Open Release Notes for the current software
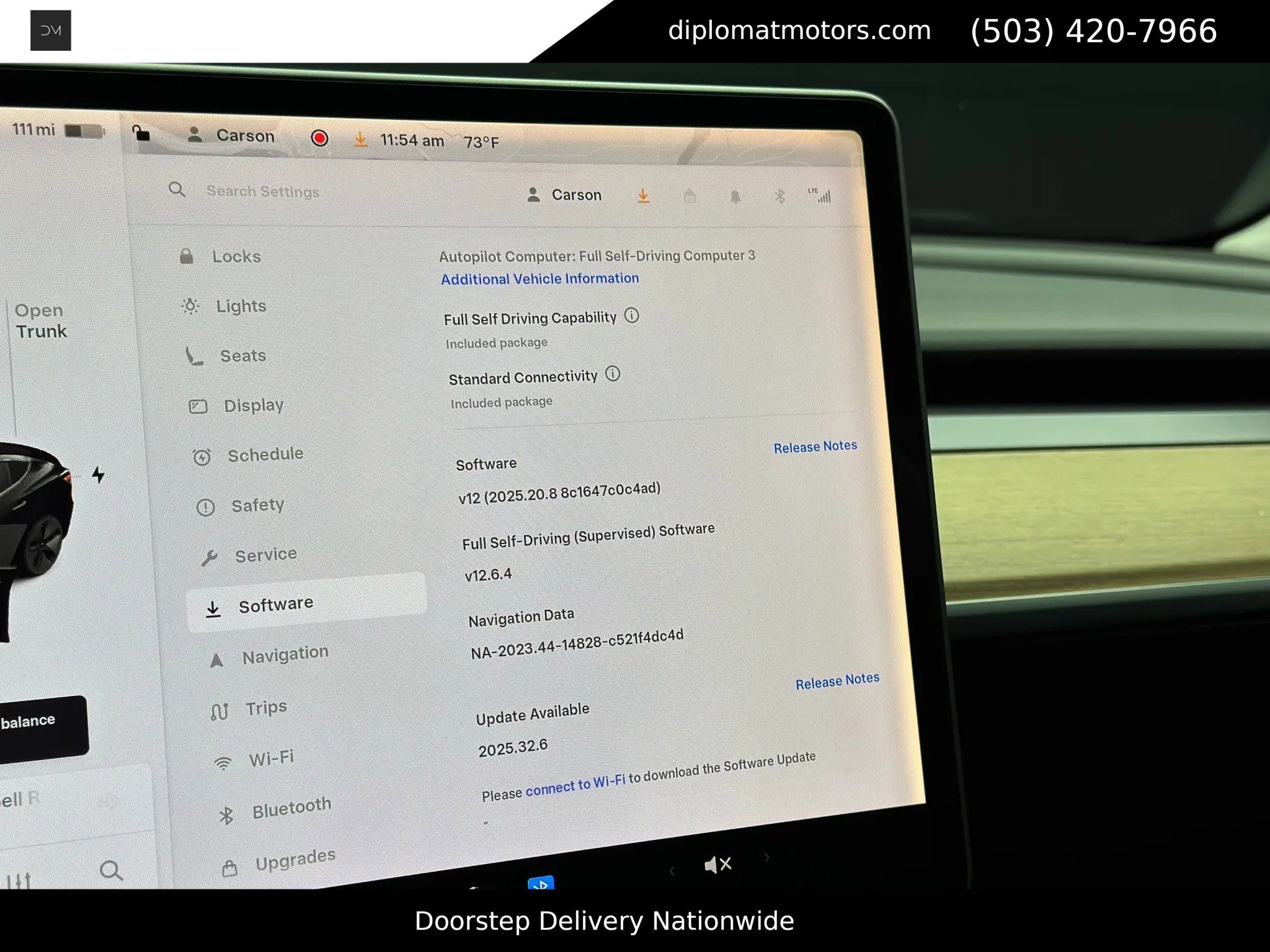1270x952 pixels. point(814,446)
